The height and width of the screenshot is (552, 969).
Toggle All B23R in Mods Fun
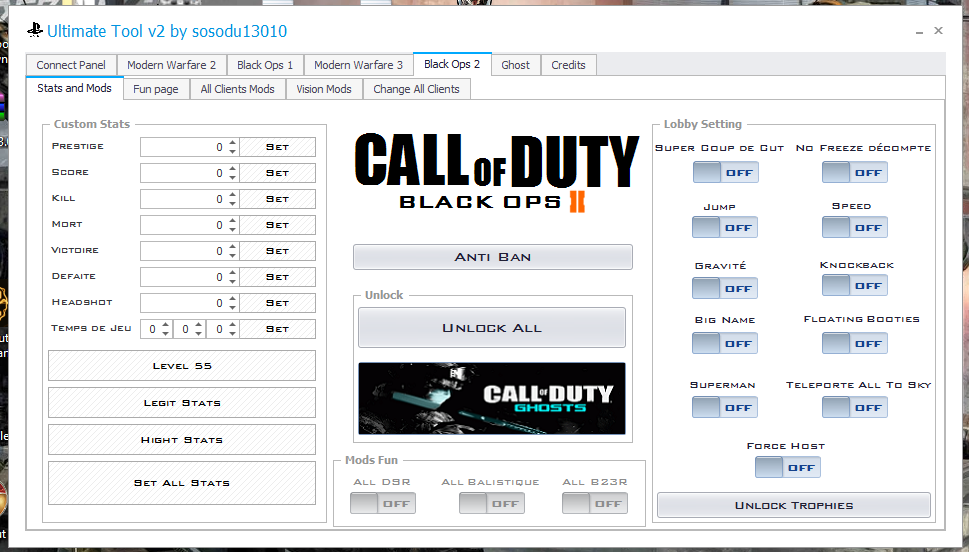595,503
